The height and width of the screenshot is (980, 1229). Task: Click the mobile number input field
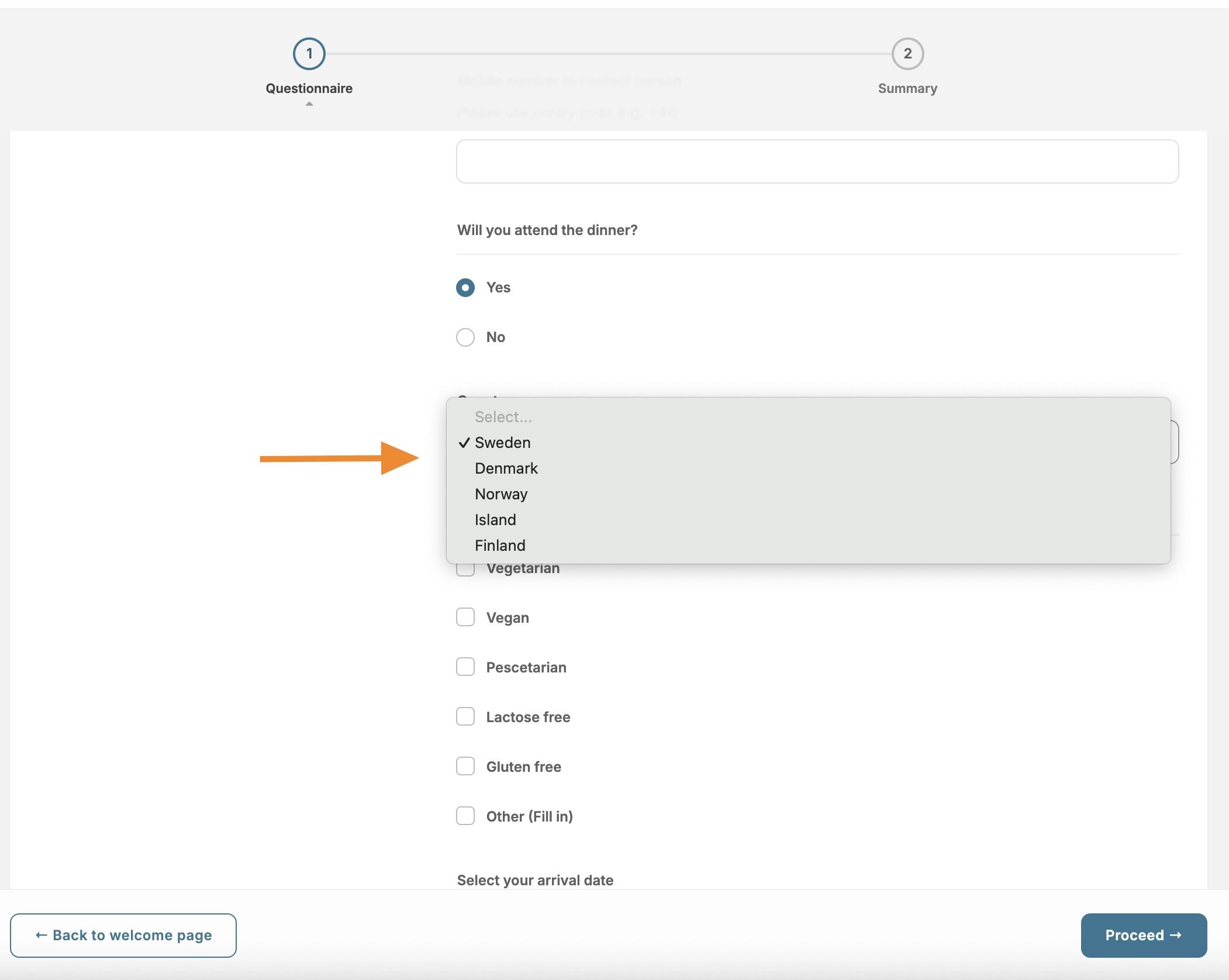[x=817, y=161]
